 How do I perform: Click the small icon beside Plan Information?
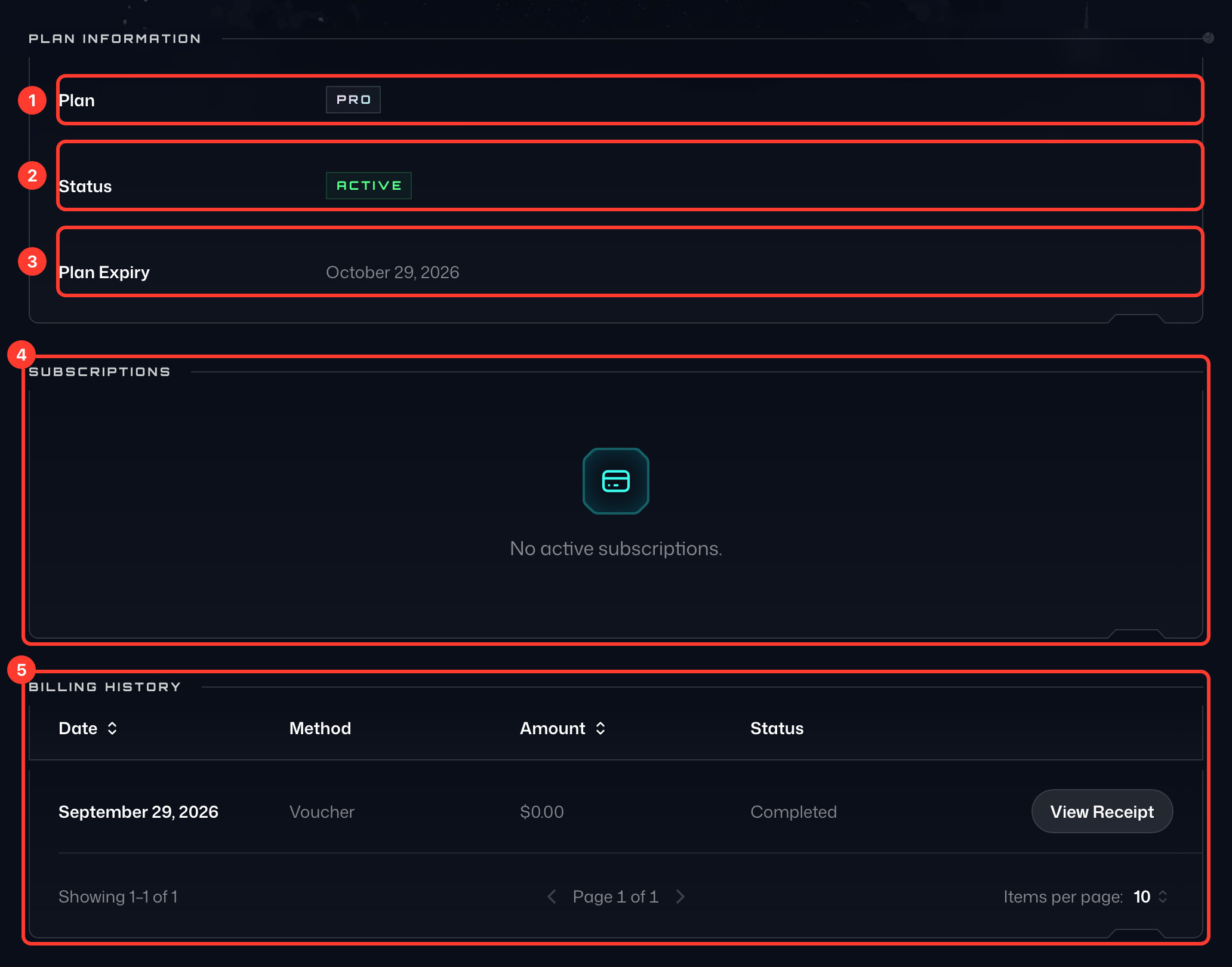1208,38
